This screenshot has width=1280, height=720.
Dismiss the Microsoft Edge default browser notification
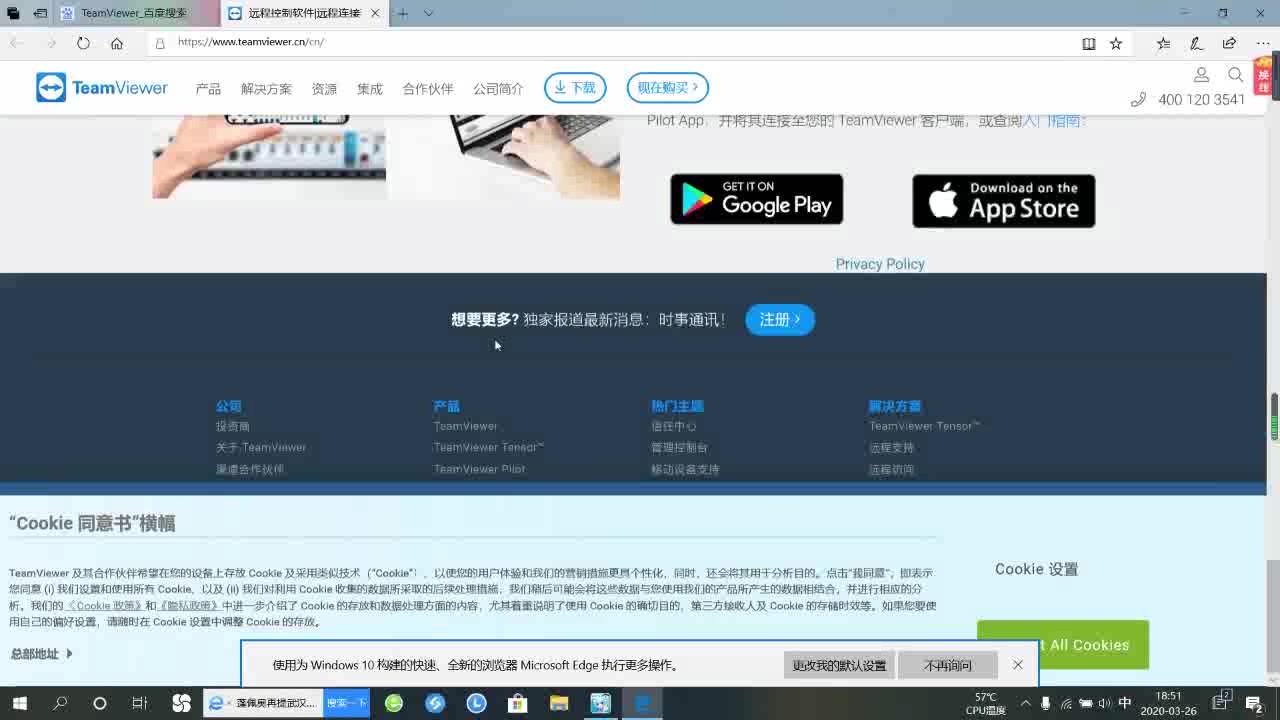point(1018,665)
